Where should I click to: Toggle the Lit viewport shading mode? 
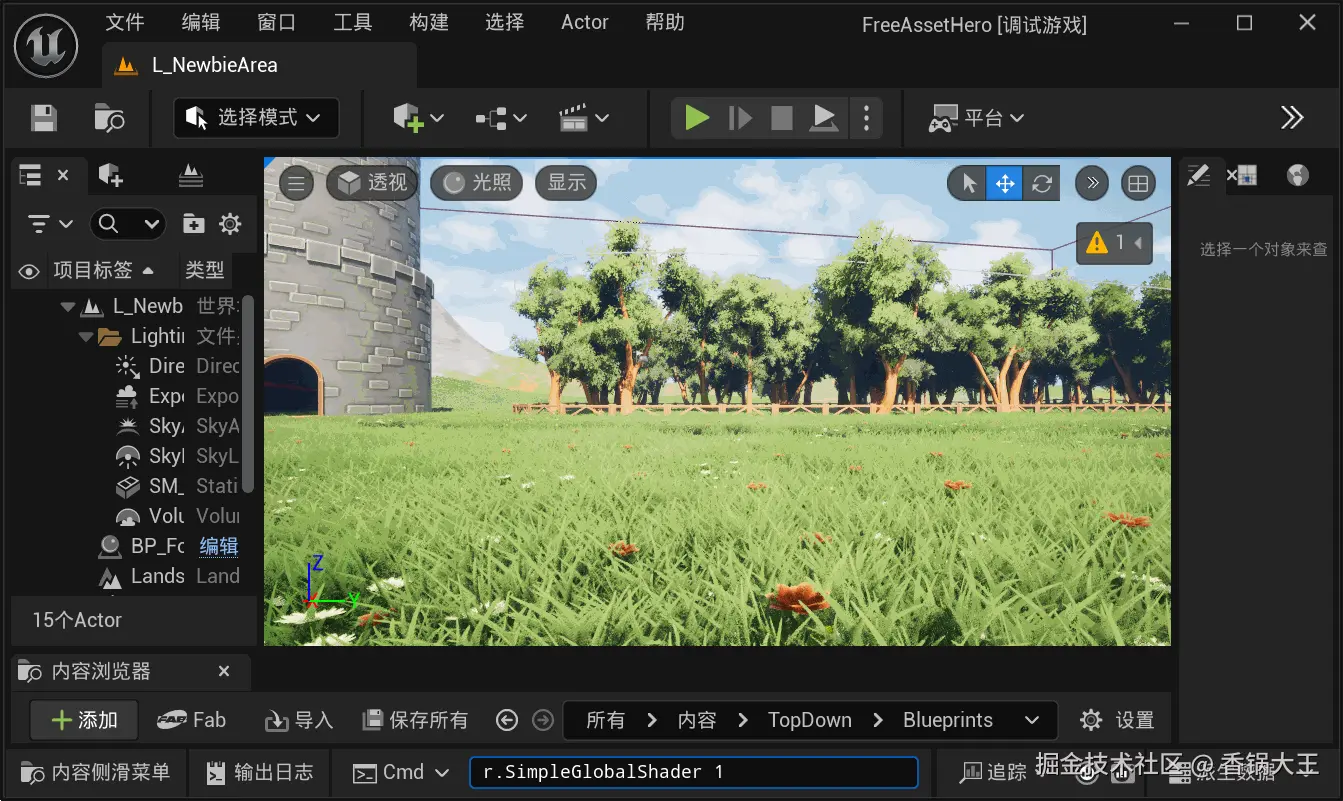click(x=476, y=182)
